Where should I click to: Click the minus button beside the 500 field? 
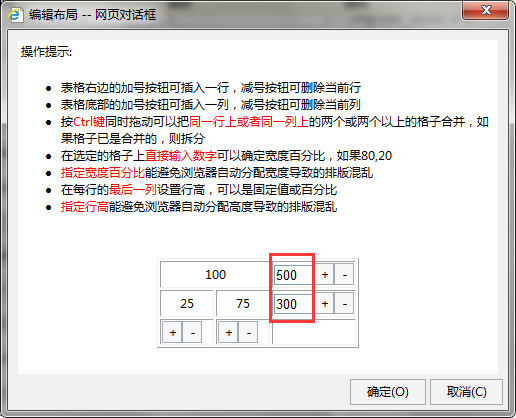(344, 275)
